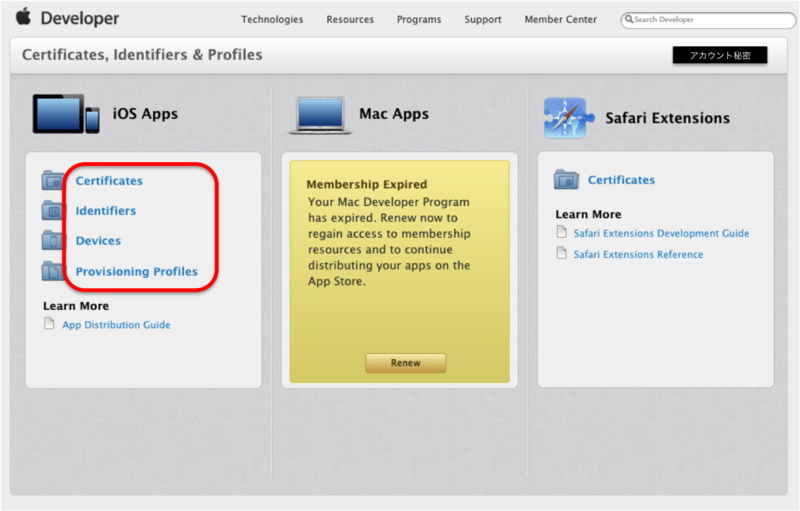Open the Resources menu
This screenshot has height=511, width=800.
(x=350, y=19)
